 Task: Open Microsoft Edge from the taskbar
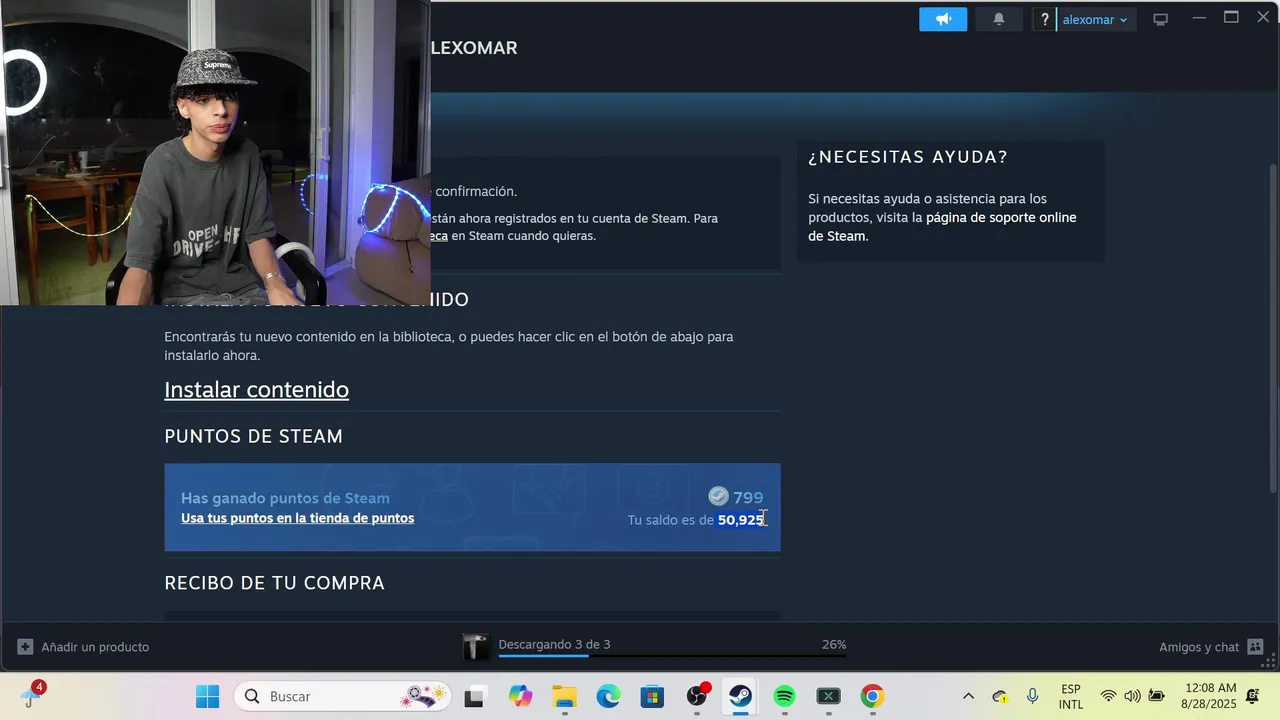(608, 696)
